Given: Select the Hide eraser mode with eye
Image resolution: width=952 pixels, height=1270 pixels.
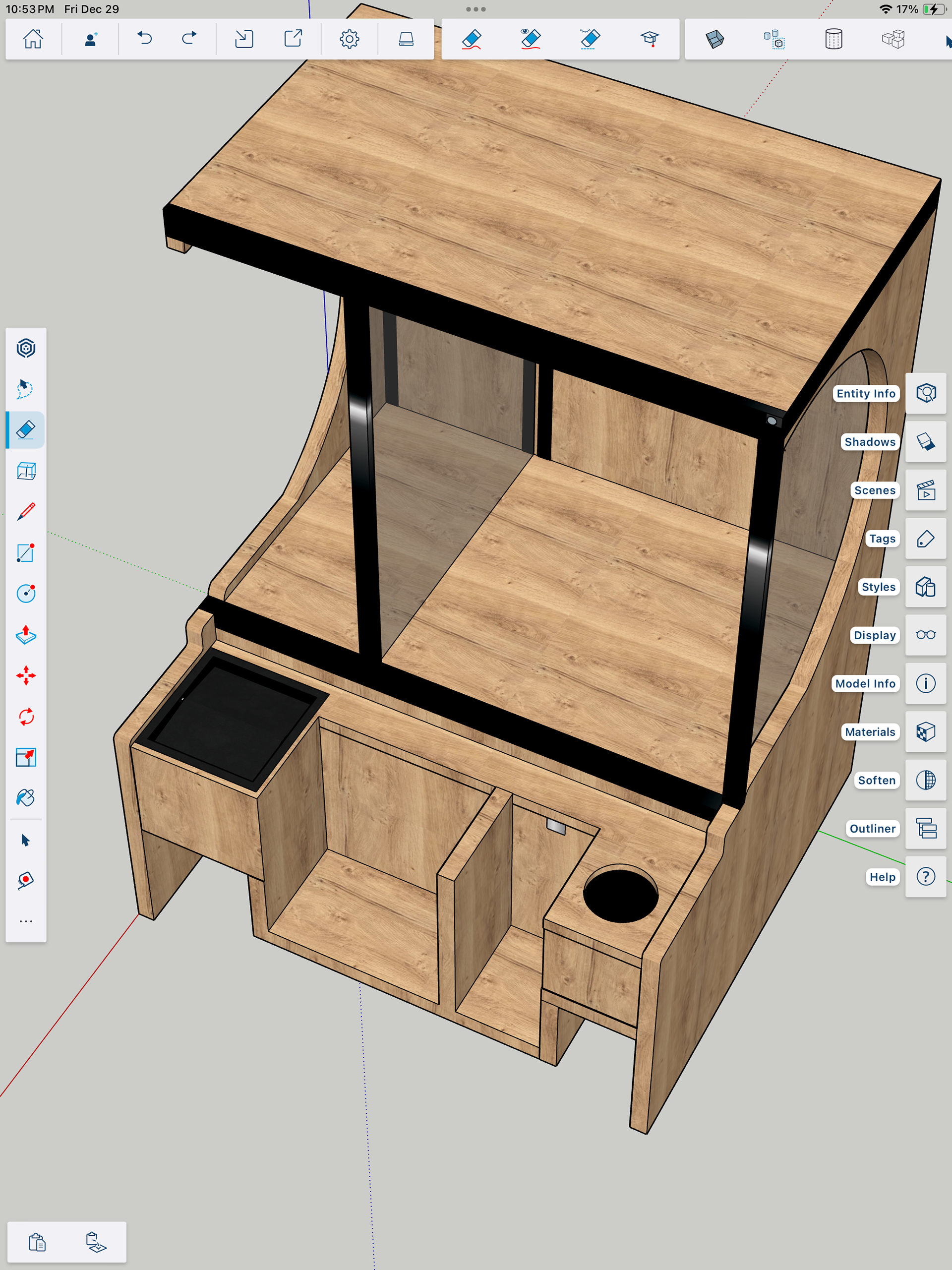Looking at the screenshot, I should [530, 39].
